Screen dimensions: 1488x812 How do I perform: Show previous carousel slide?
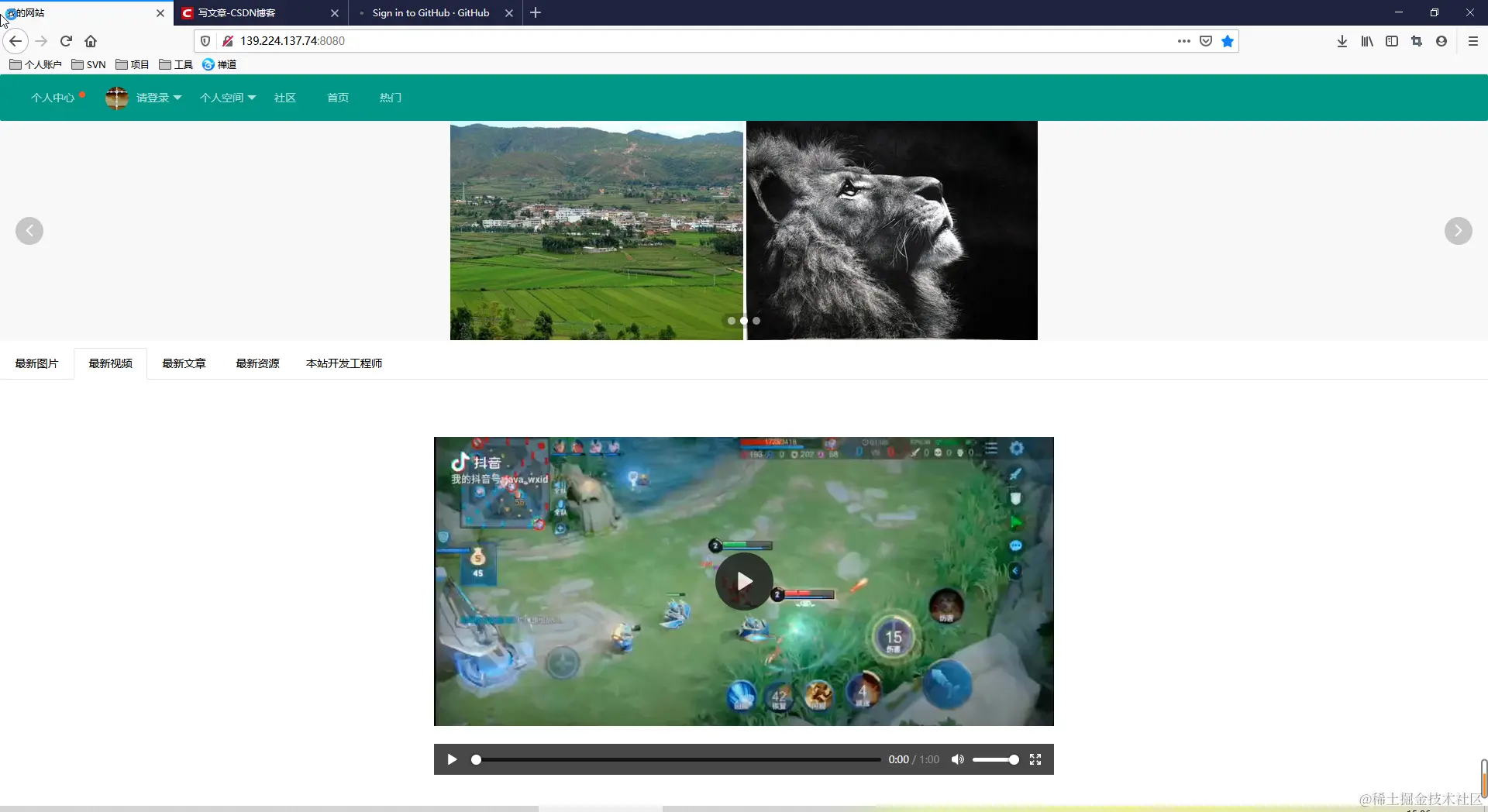click(x=29, y=230)
